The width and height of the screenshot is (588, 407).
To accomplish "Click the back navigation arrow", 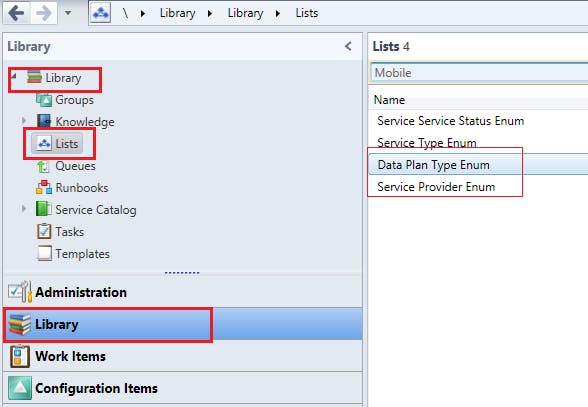I will [16, 13].
